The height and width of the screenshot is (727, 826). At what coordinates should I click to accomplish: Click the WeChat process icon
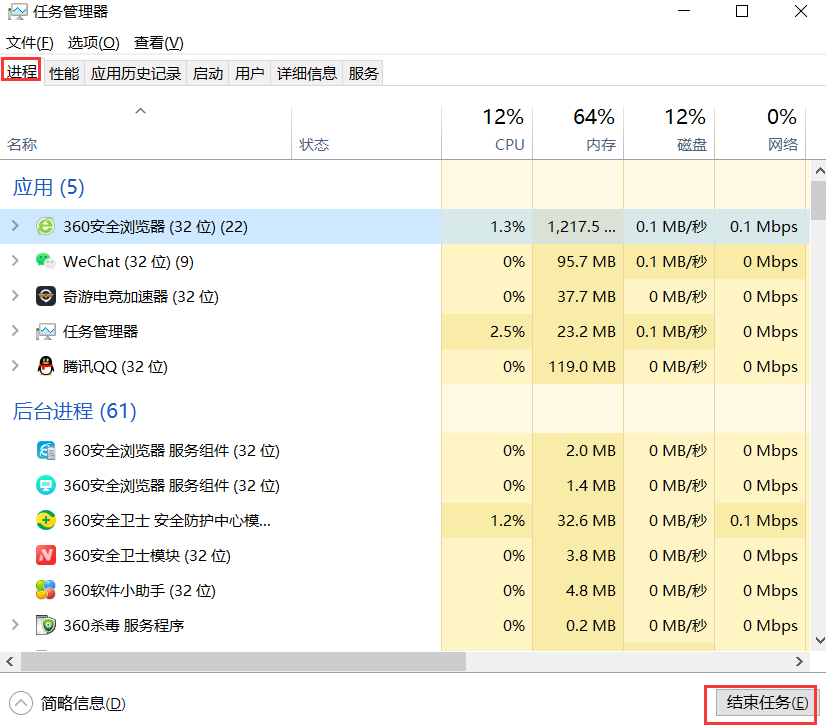coord(45,261)
